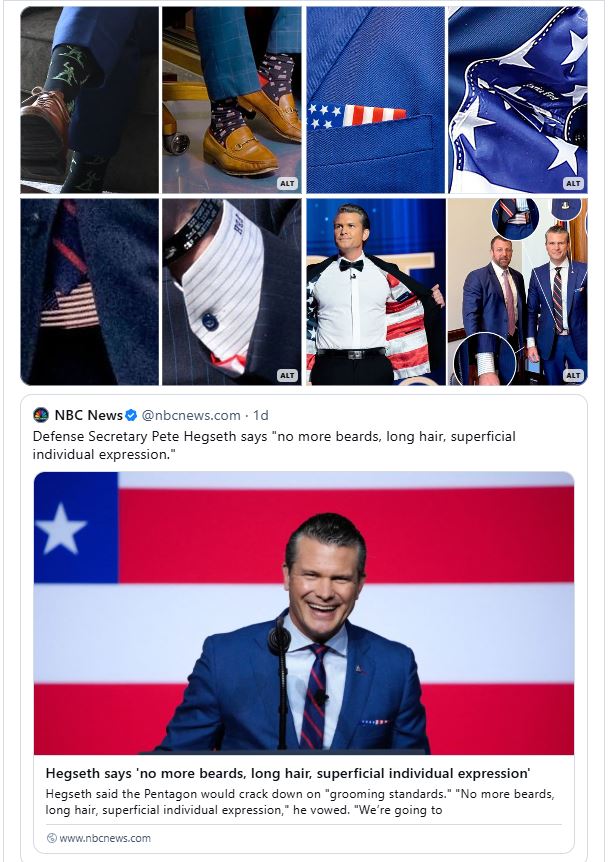Open ALT badge on striped cuff photo
The width and height of the screenshot is (610, 862).
(287, 376)
